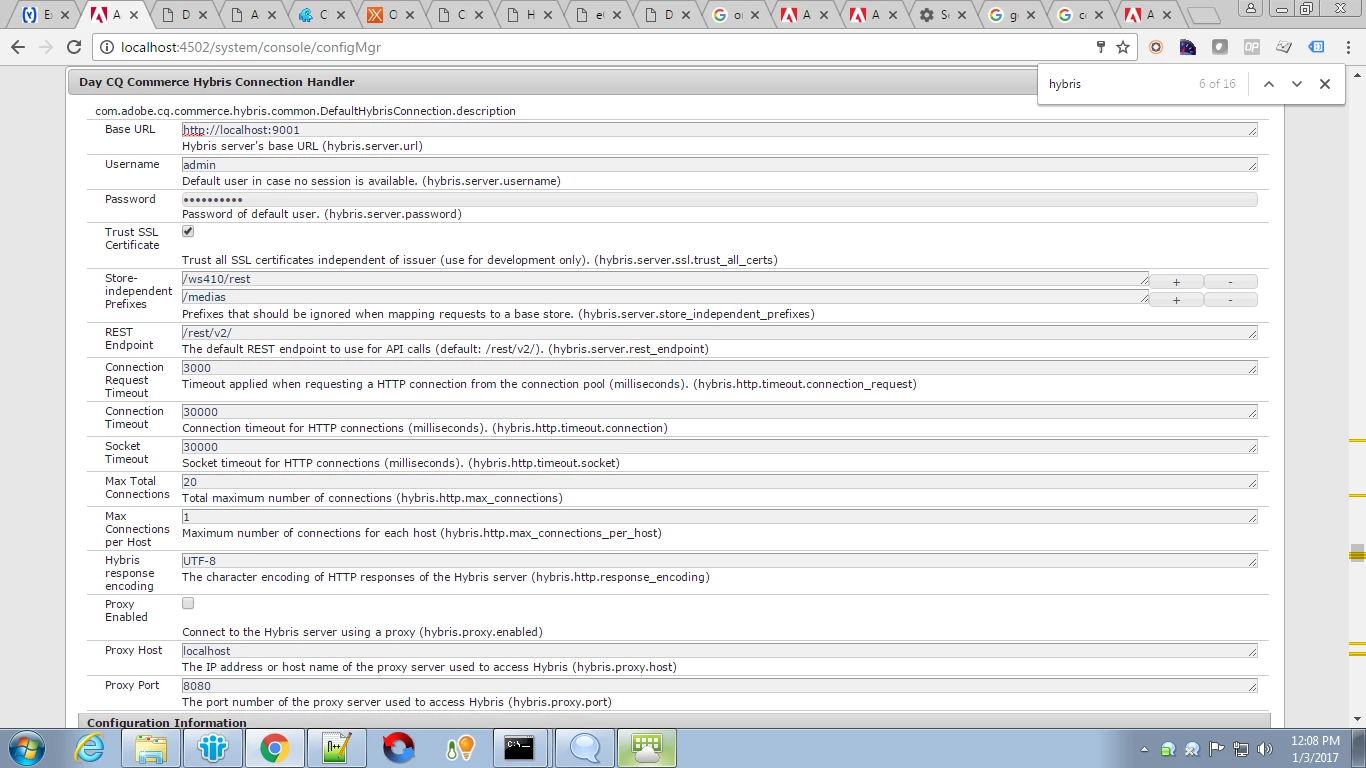Image resolution: width=1366 pixels, height=768 pixels.
Task: Show hidden system tray icons
Action: [1144, 749]
